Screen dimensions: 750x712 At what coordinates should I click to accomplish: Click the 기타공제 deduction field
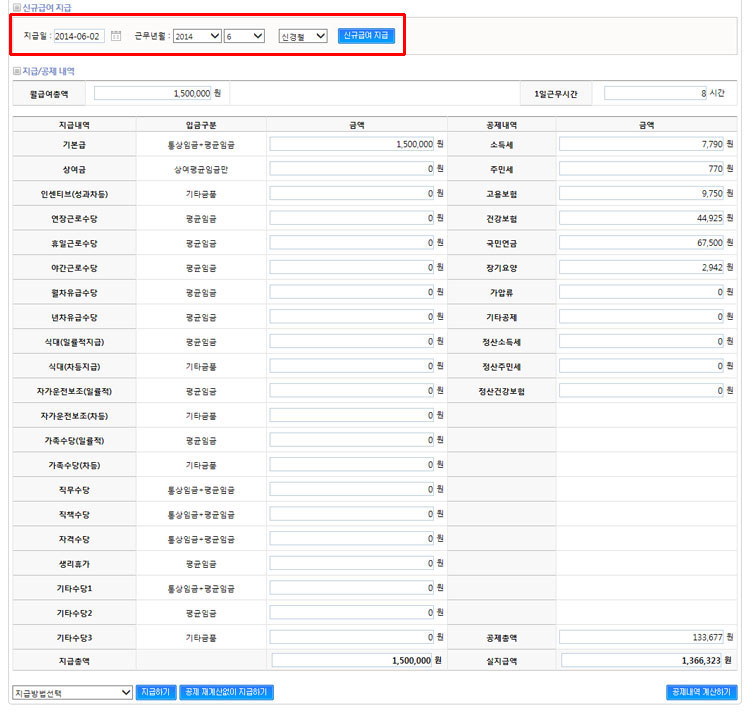(x=641, y=317)
